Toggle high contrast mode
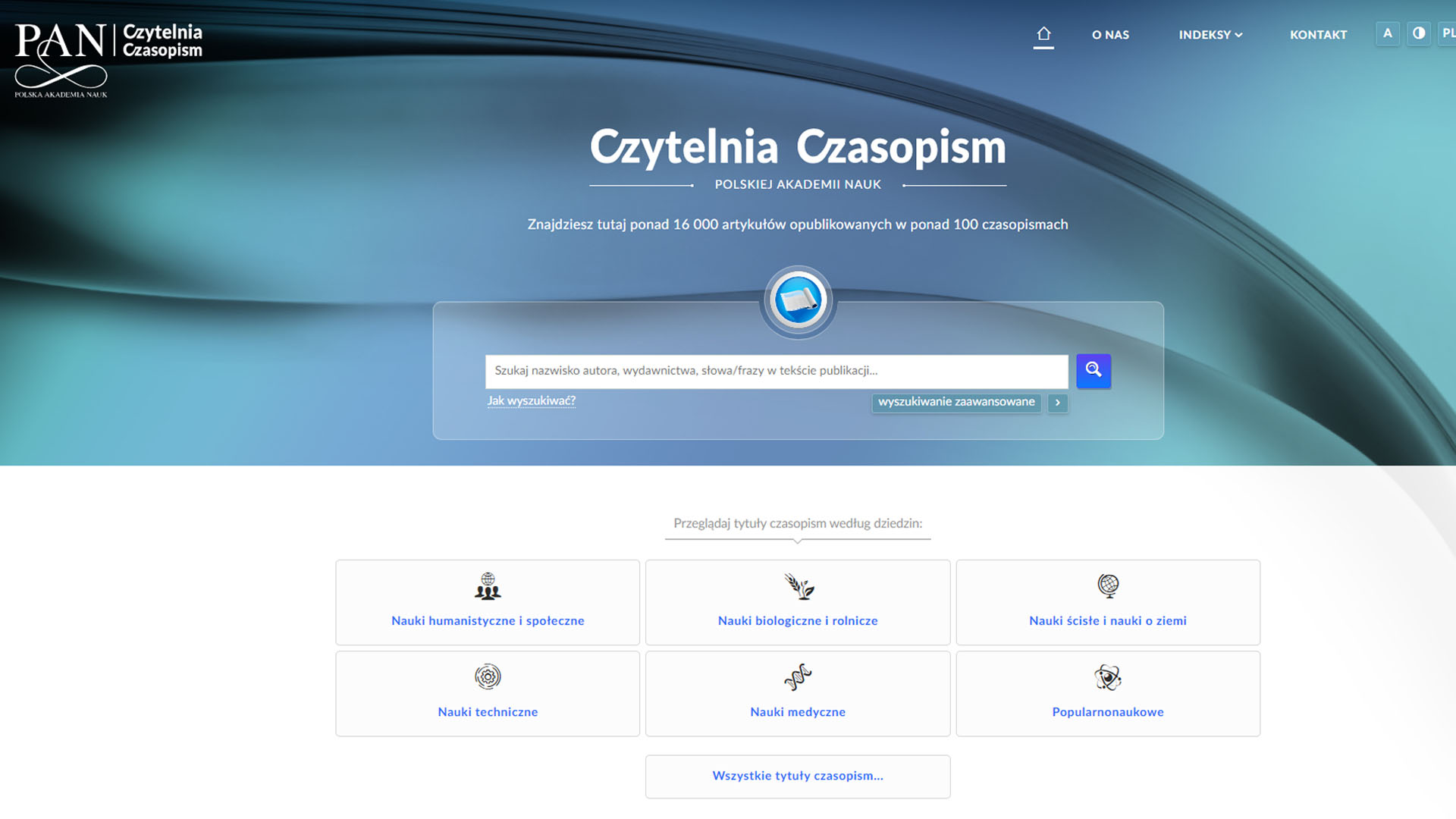Image resolution: width=1456 pixels, height=819 pixels. [1419, 34]
